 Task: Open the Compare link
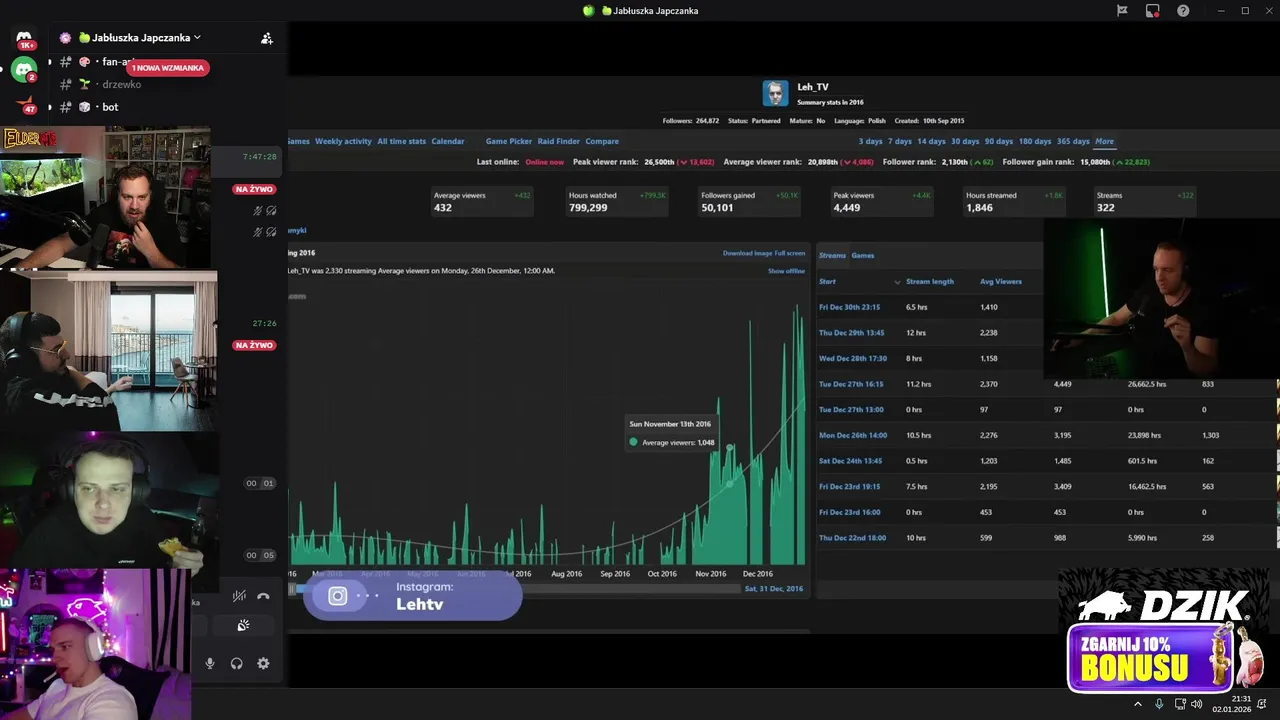coord(602,141)
